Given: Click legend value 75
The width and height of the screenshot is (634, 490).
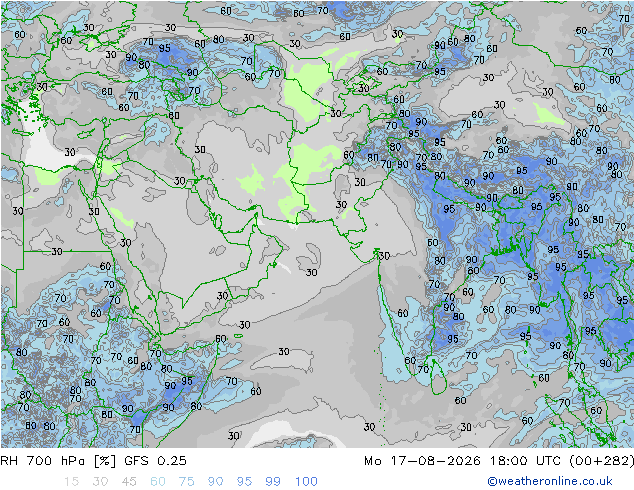Looking at the screenshot, I should (186, 481).
